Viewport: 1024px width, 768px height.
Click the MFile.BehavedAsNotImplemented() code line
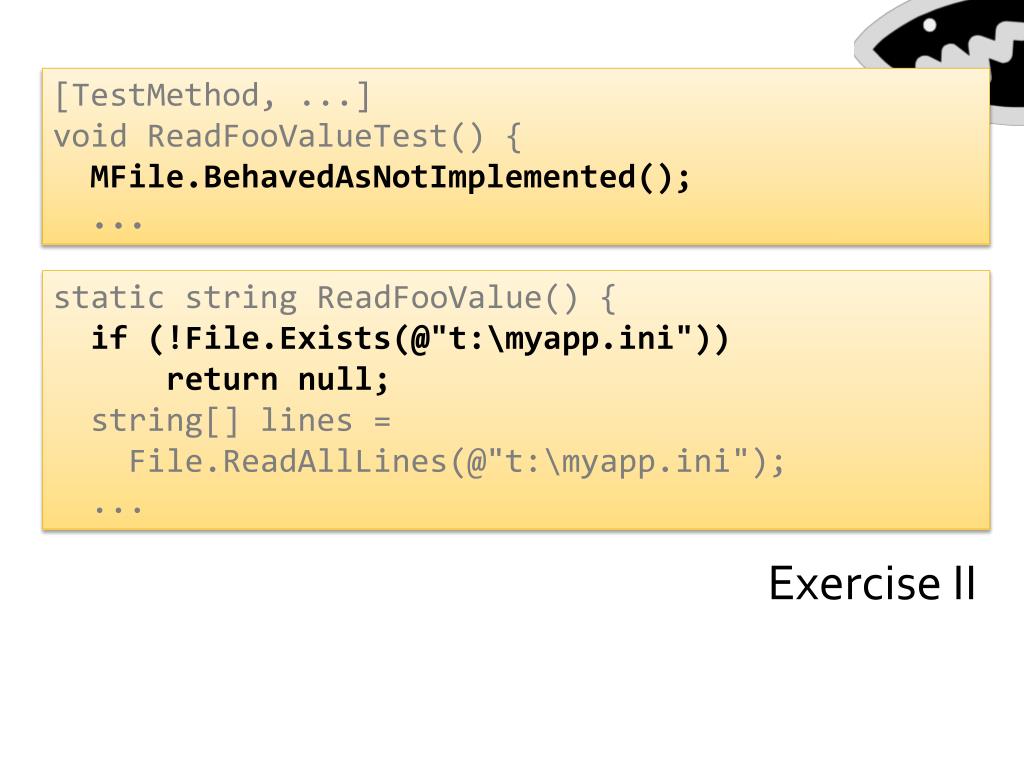pyautogui.click(x=390, y=177)
